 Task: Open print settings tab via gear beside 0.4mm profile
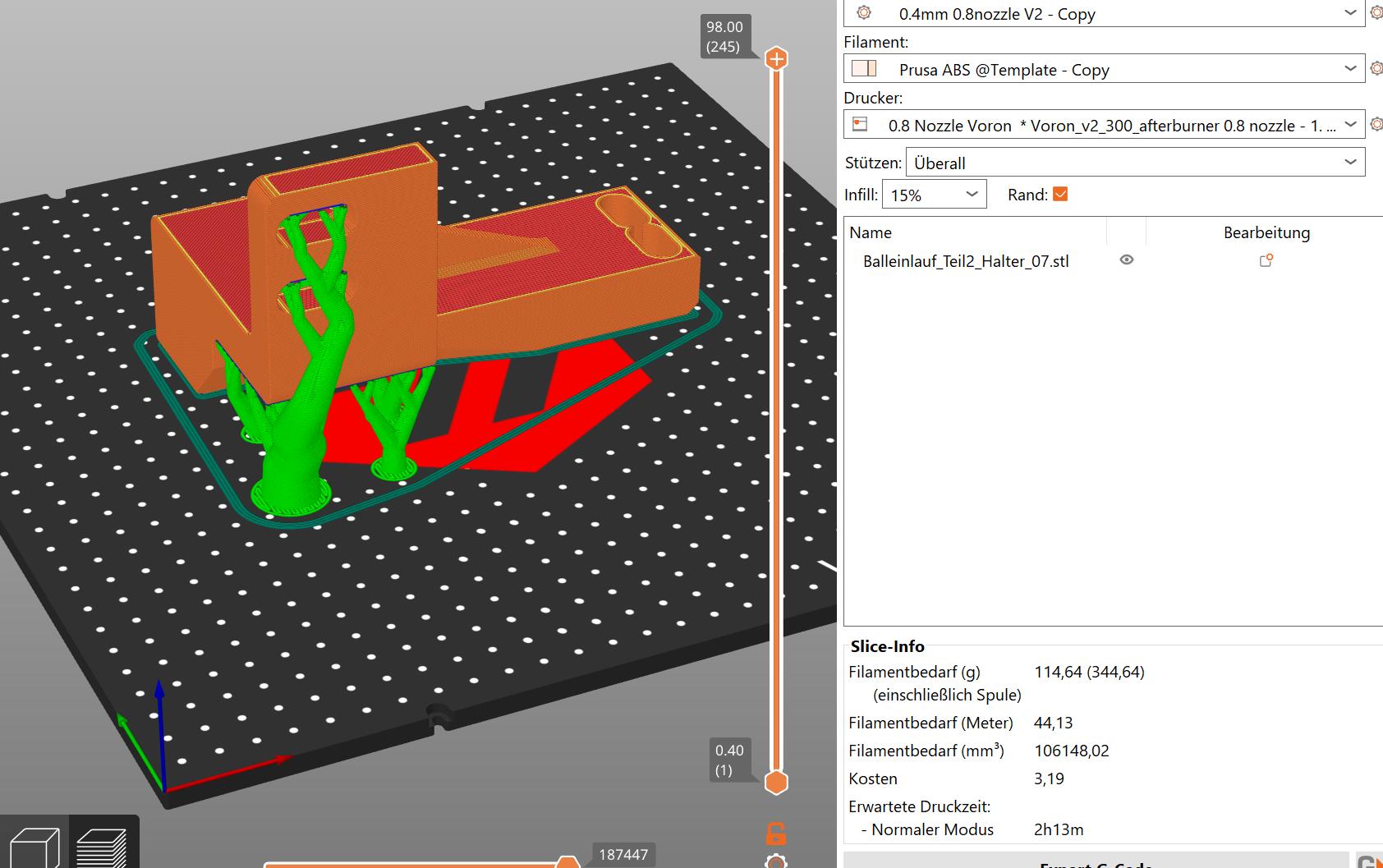coord(1376,12)
